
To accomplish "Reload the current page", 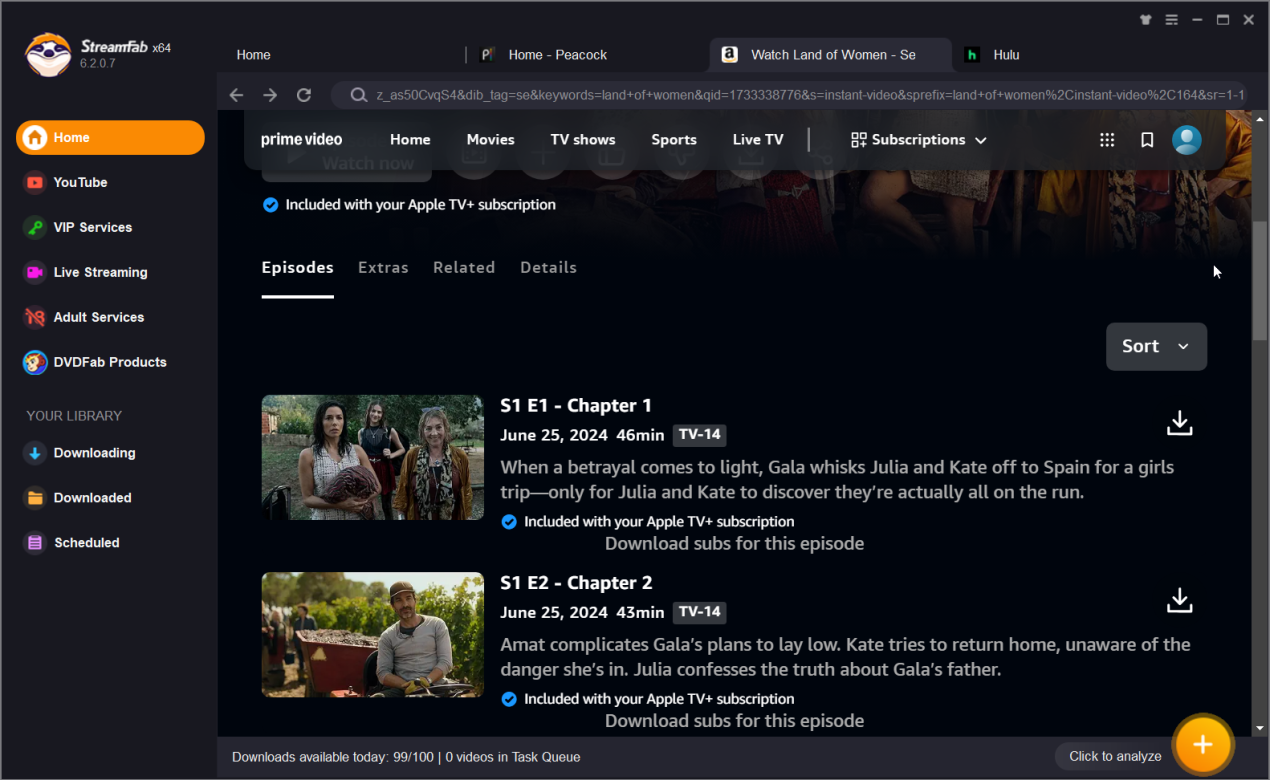I will point(304,95).
